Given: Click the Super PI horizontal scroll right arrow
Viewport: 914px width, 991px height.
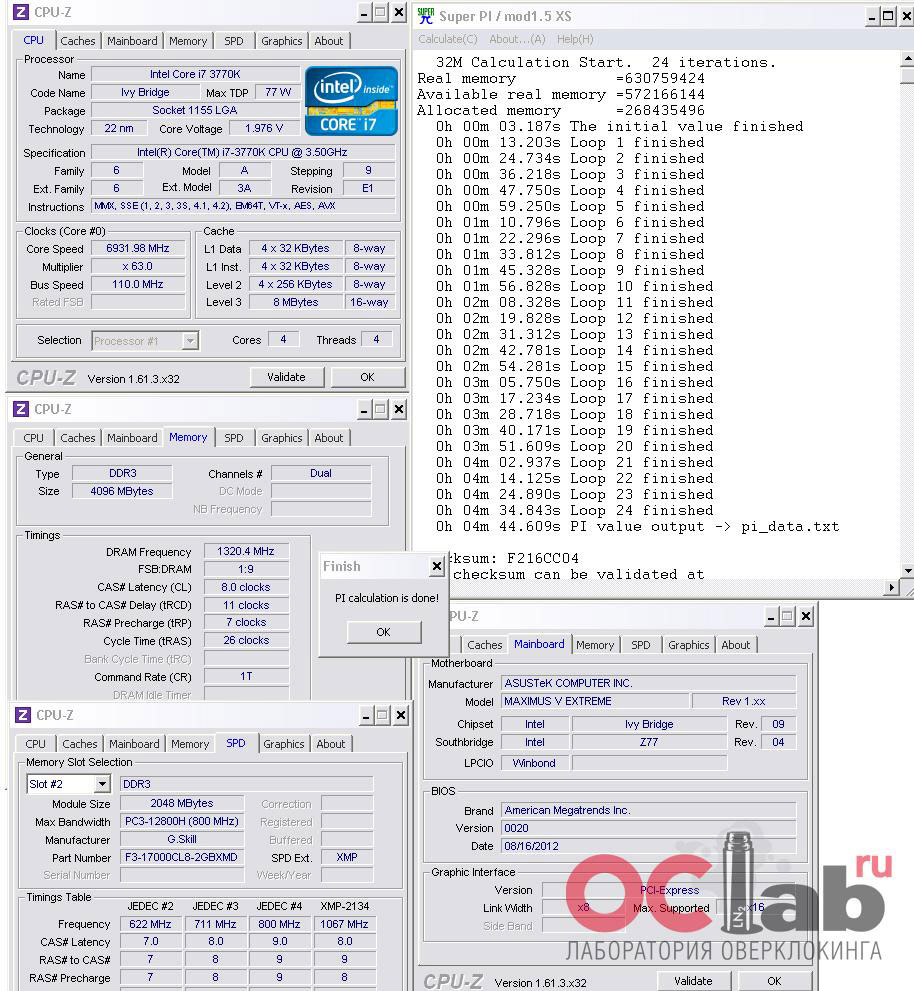Looking at the screenshot, I should click(x=891, y=587).
